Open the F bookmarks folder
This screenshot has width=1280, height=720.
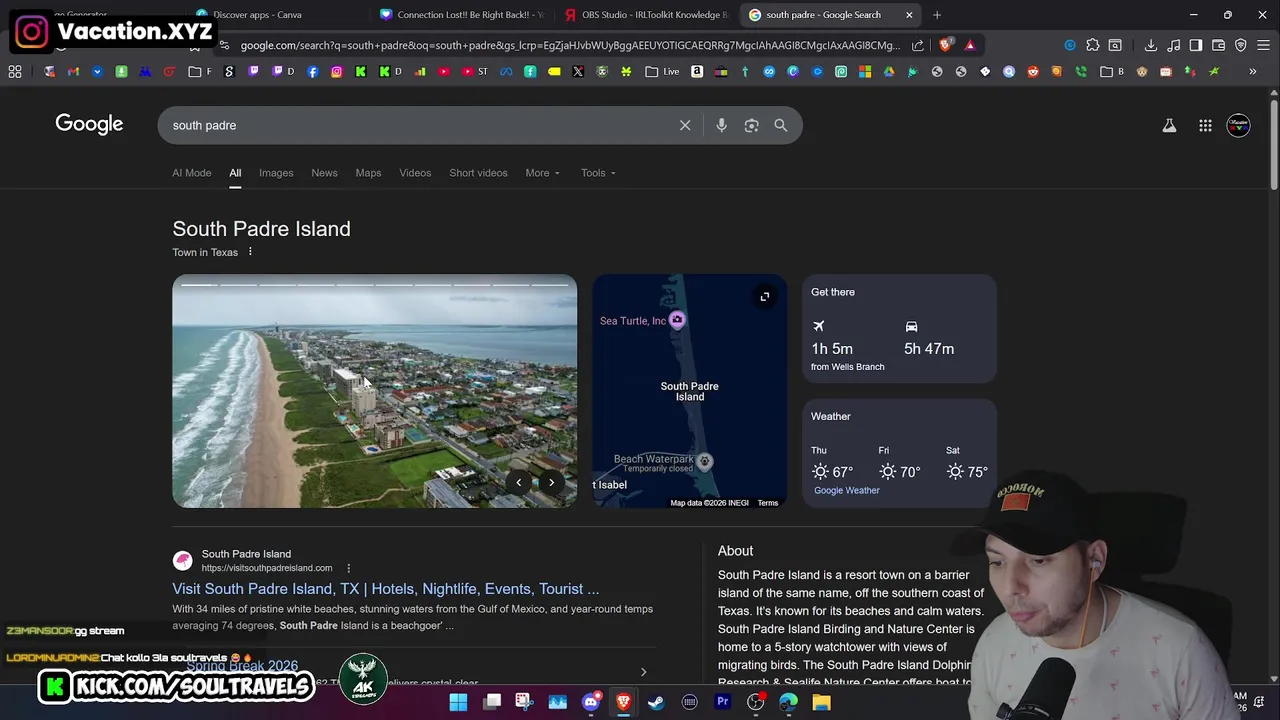[x=200, y=71]
